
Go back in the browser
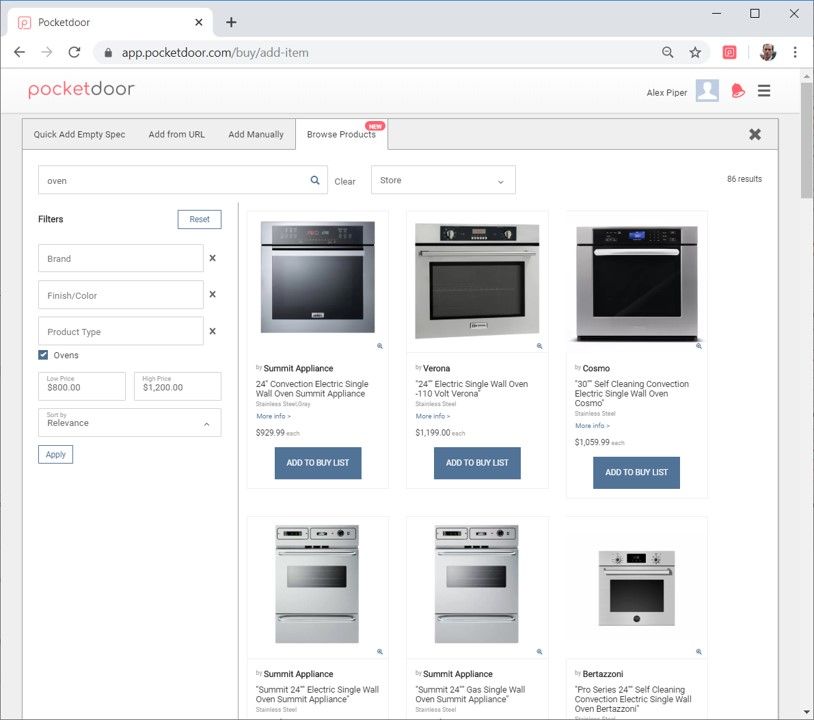19,52
